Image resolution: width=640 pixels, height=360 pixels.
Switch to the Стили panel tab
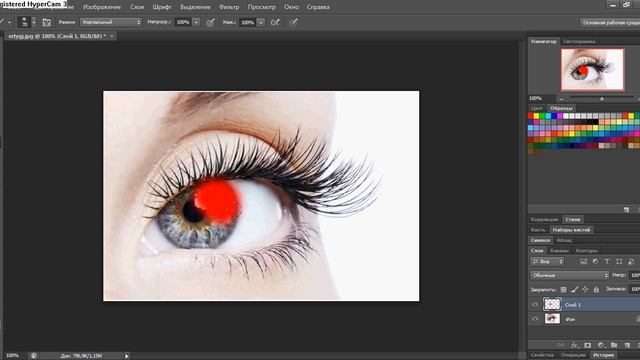[x=573, y=220]
